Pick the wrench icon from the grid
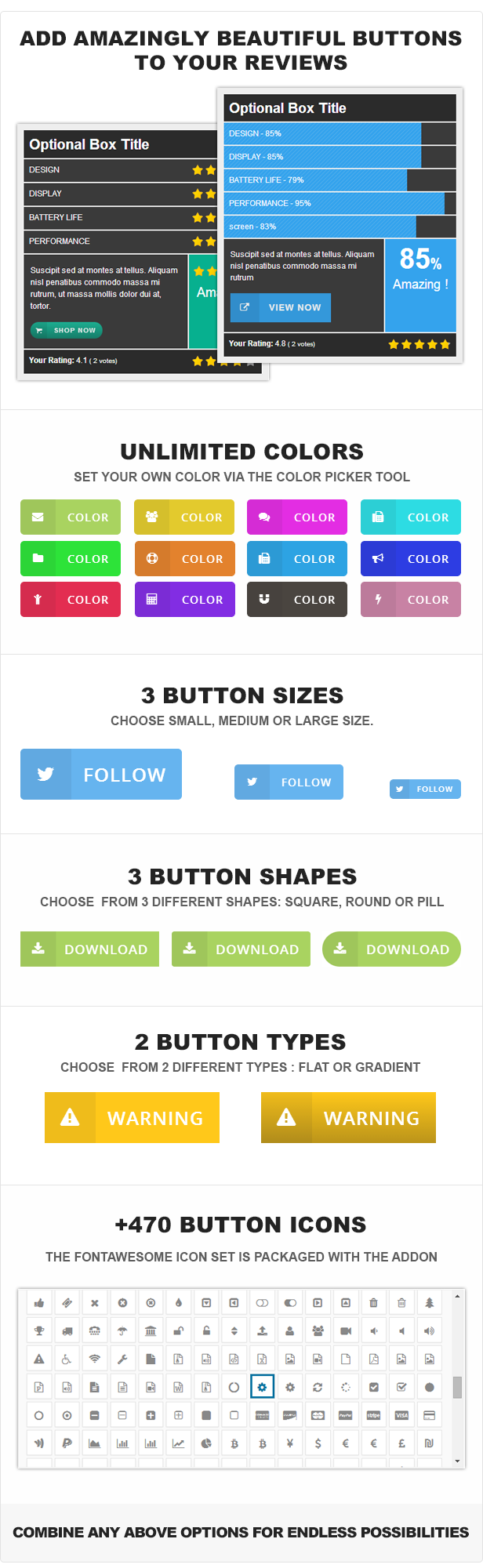This screenshot has height=1568, width=483. [122, 1359]
